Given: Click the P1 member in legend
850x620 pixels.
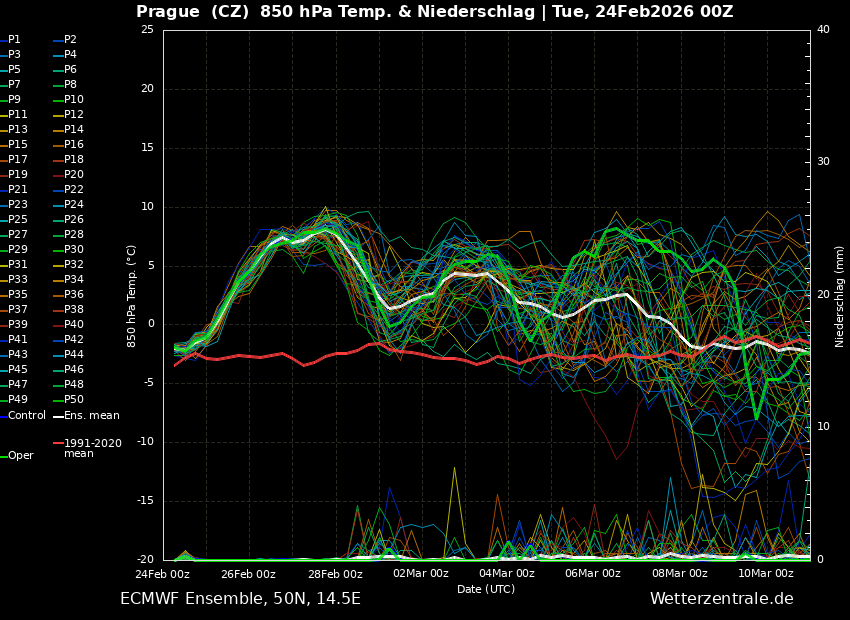Looking at the screenshot, I should tap(14, 40).
